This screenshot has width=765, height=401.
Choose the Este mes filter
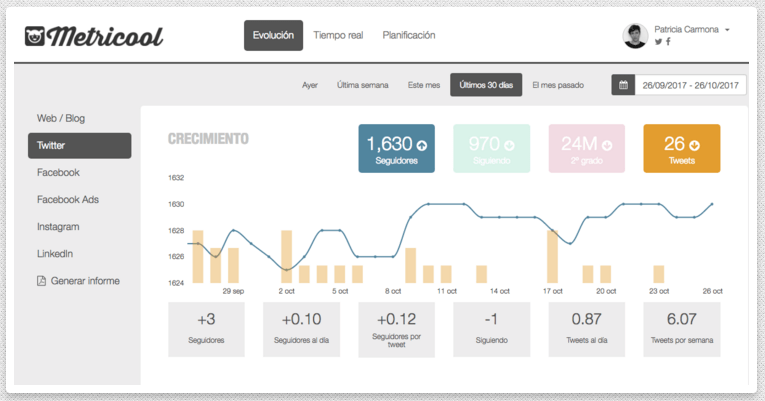click(x=424, y=85)
